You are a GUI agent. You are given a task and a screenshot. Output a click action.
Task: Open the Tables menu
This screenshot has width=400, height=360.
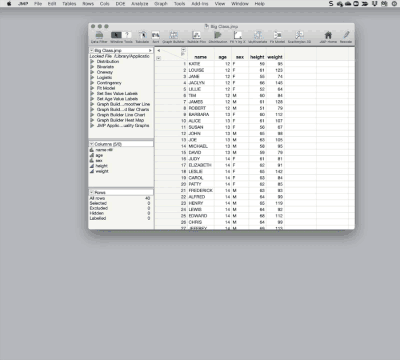point(69,4)
